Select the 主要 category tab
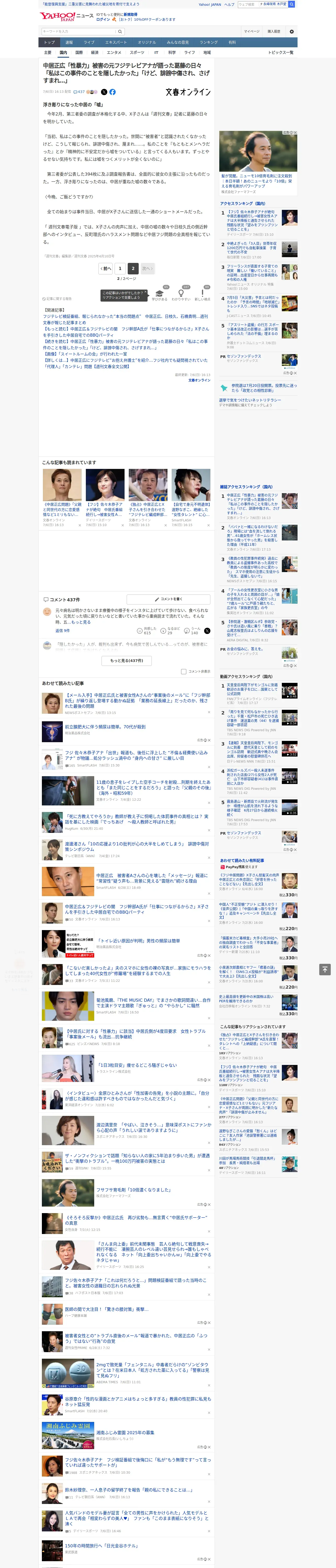Image resolution: width=336 pixels, height=1568 pixels. click(x=48, y=52)
